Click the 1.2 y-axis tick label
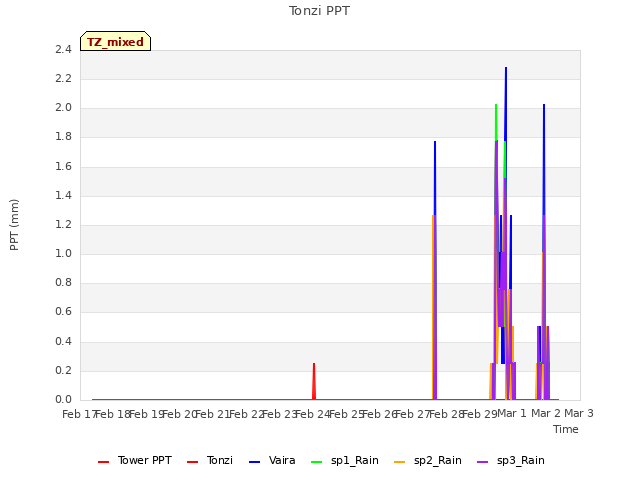Screen dimensions: 640x480 click(x=63, y=224)
